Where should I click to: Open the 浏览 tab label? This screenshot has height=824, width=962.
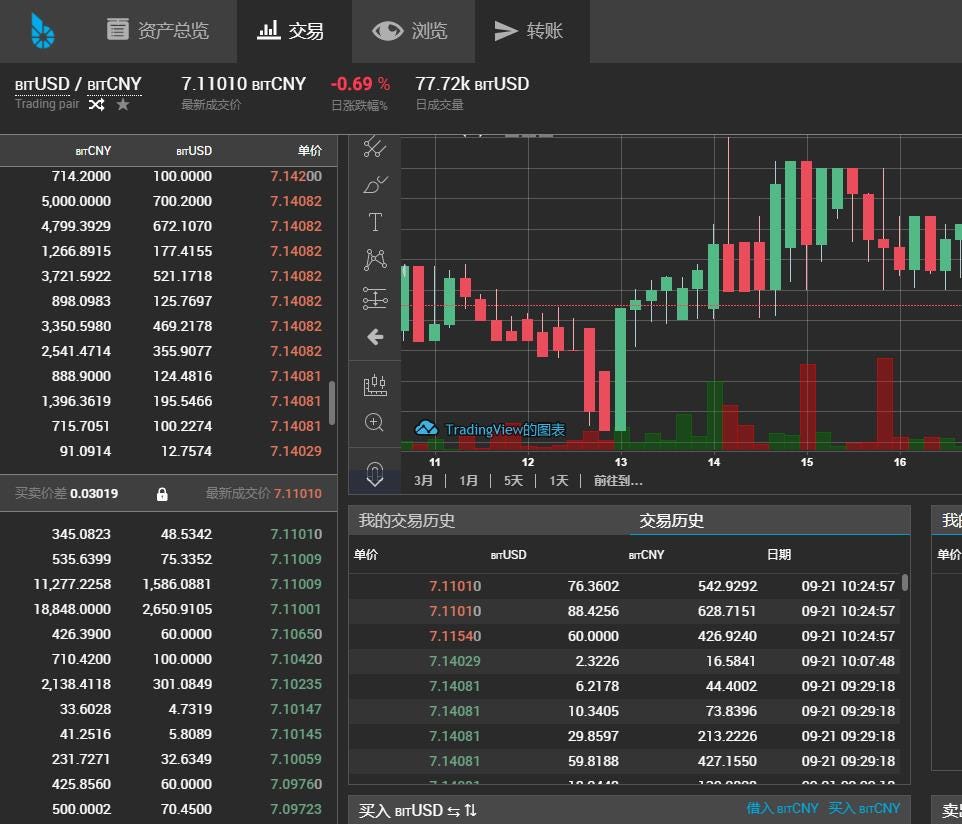point(429,31)
